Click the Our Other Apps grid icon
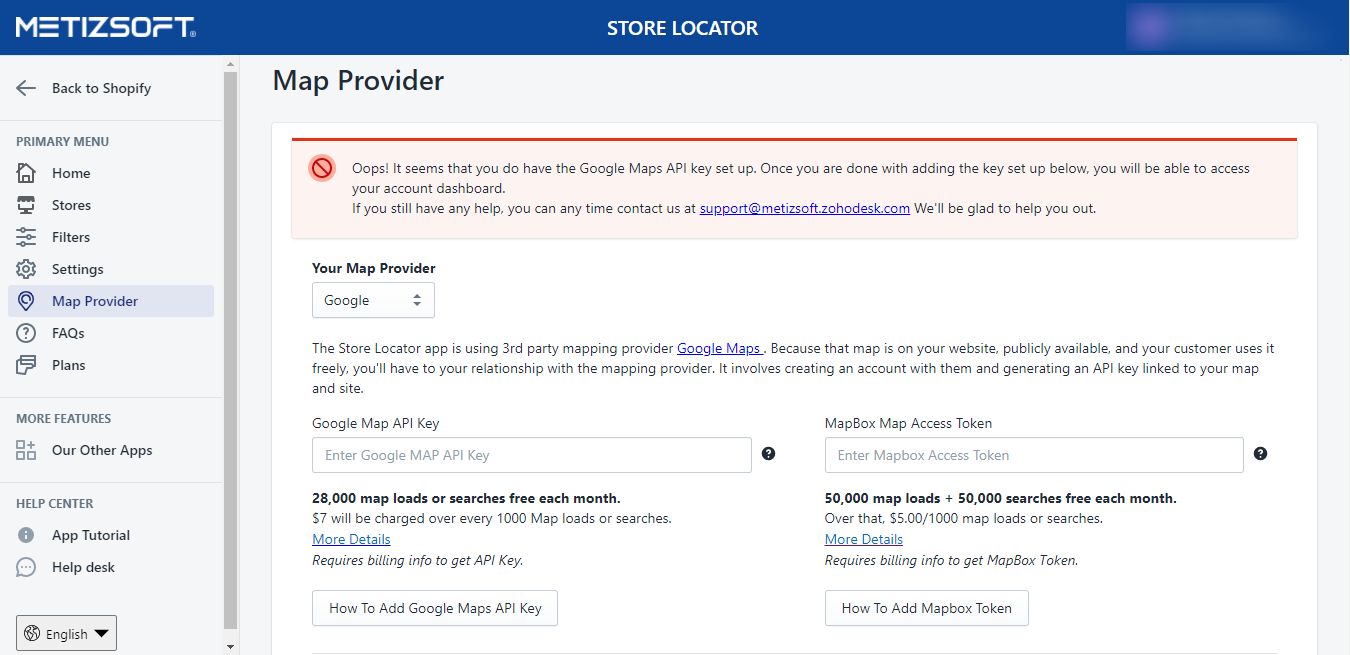The width and height of the screenshot is (1350, 655). 26,450
